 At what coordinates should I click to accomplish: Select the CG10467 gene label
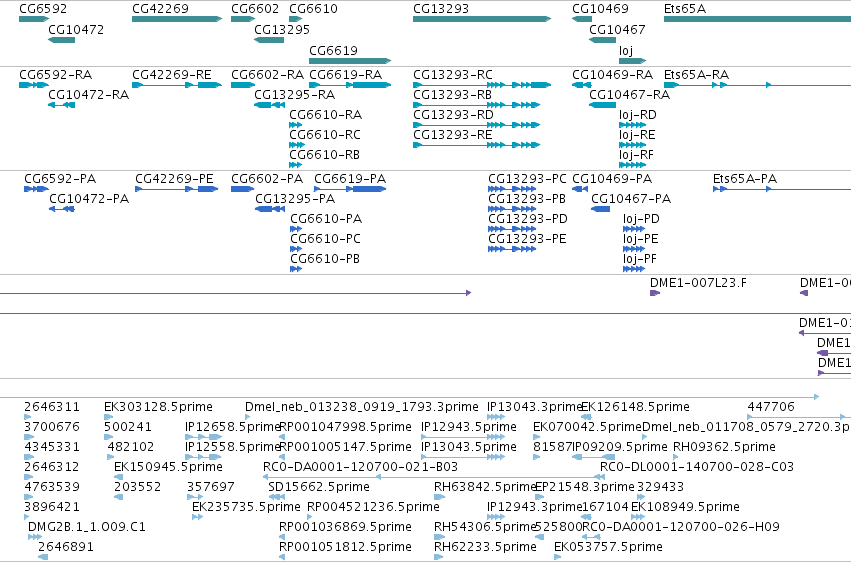[x=617, y=30]
